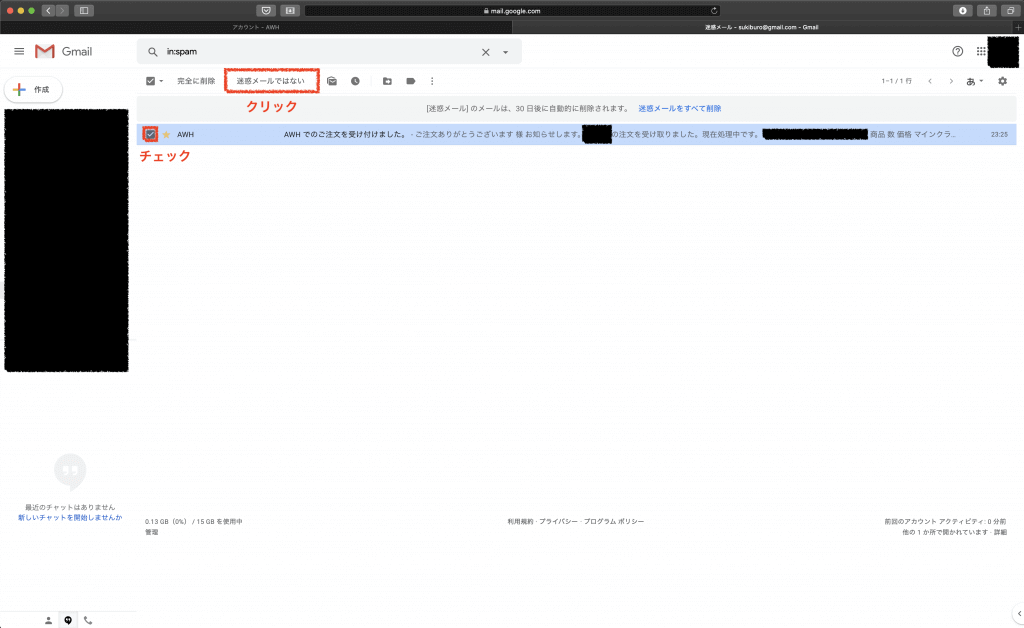Toggle the Safari sidebar button

point(84,10)
